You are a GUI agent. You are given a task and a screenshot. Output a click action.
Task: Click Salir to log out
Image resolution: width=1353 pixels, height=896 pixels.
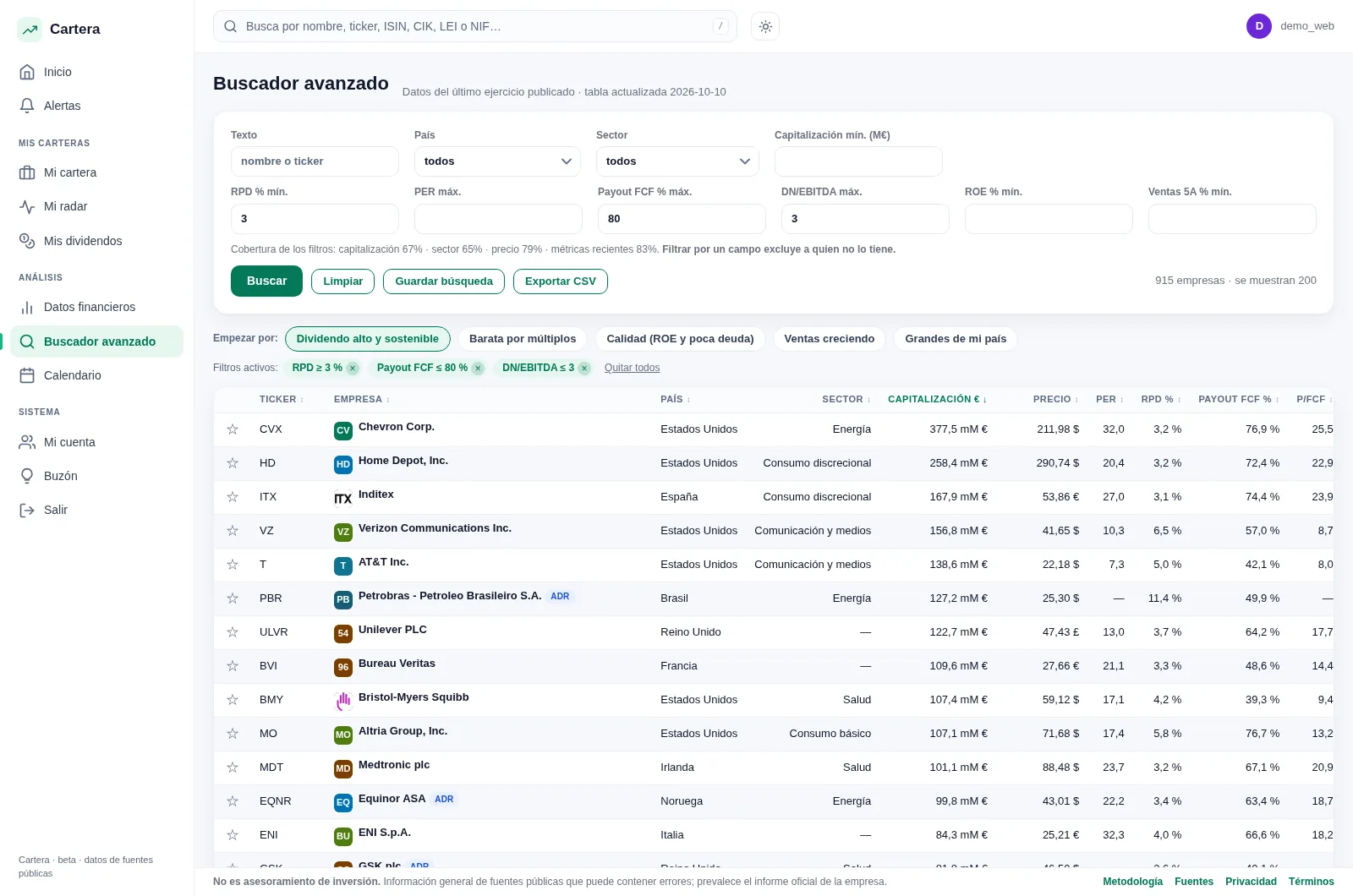[x=96, y=510]
